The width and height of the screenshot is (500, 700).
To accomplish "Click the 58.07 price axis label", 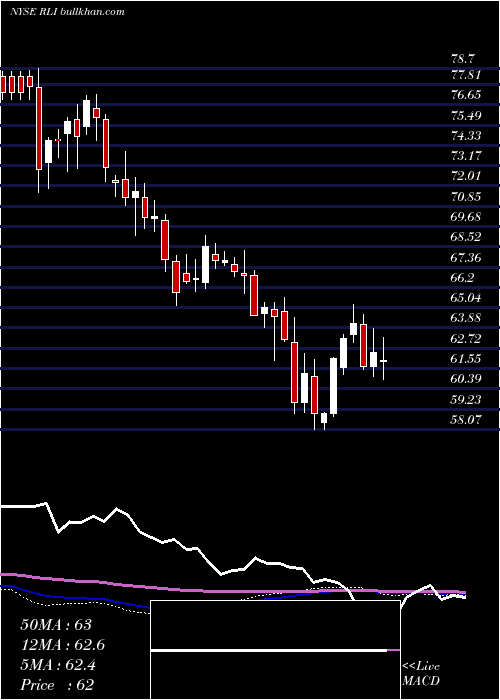I will point(466,419).
